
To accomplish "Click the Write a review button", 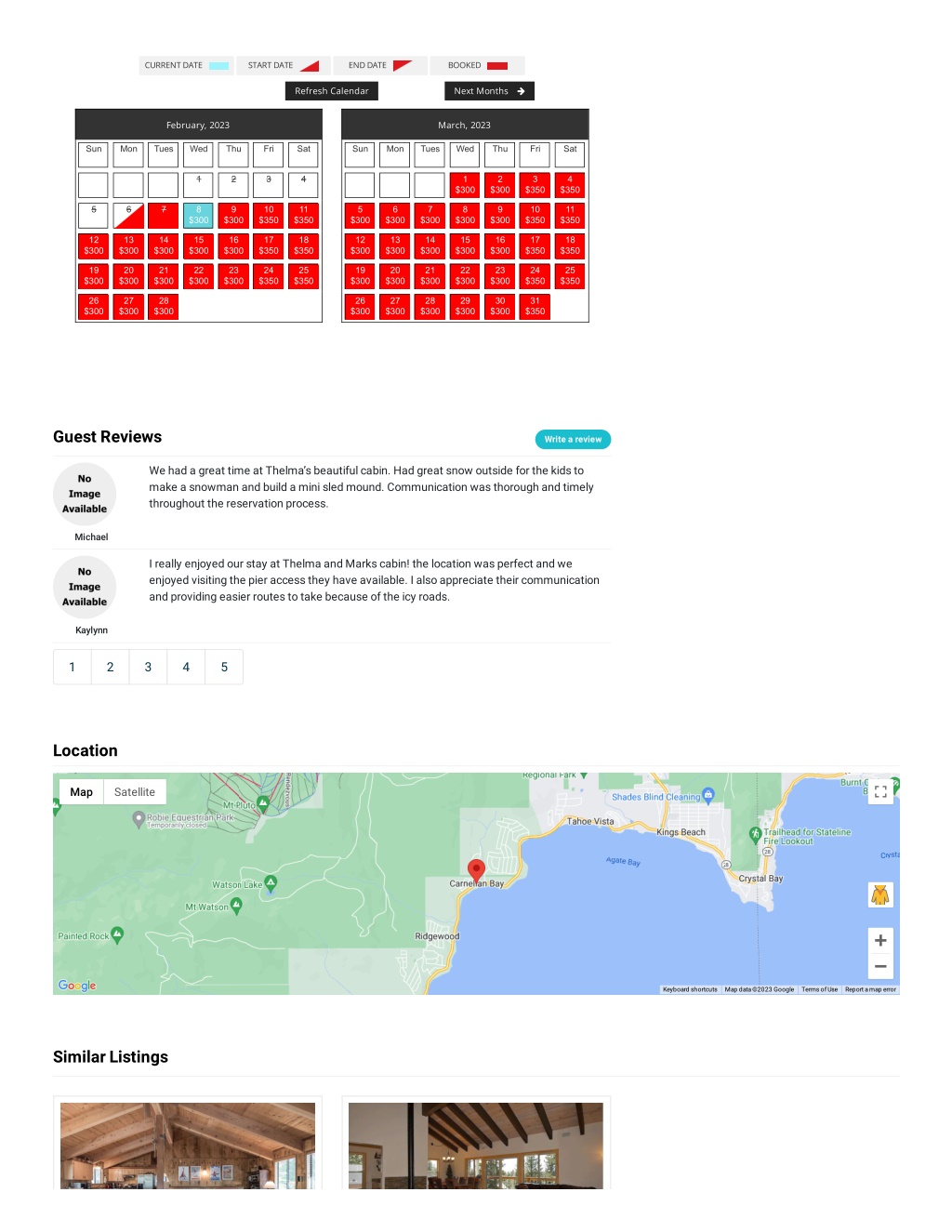I will (573, 440).
